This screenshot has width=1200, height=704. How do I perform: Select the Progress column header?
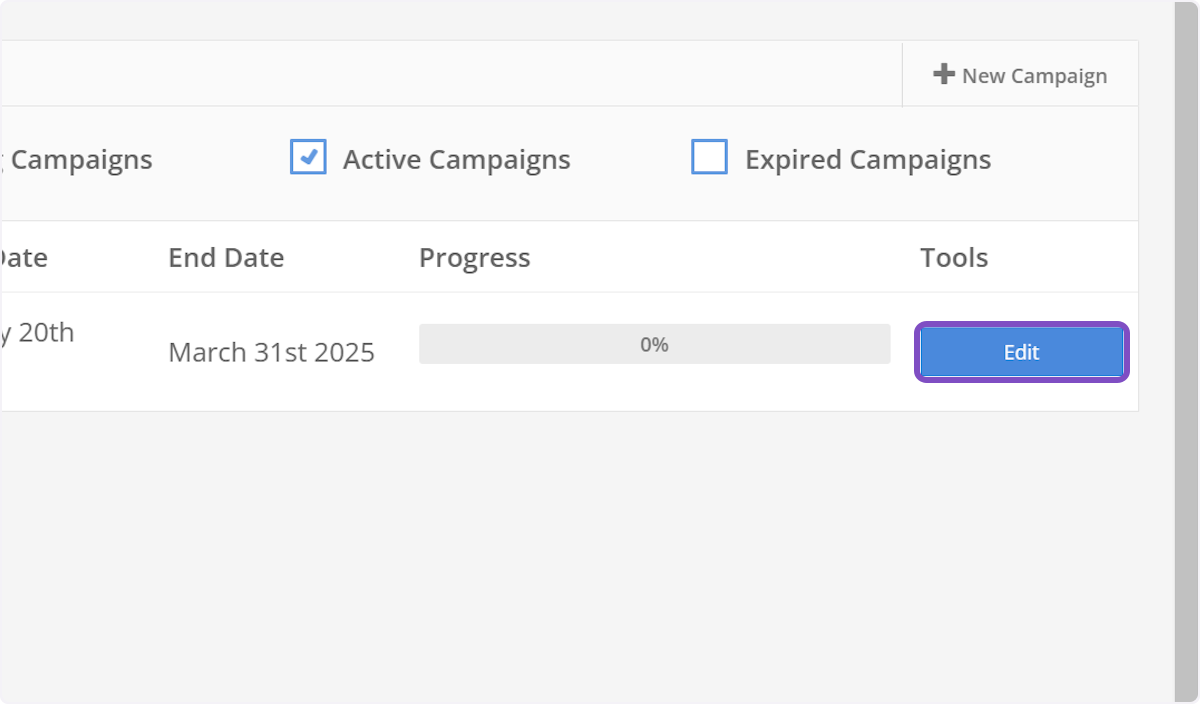pyautogui.click(x=474, y=257)
